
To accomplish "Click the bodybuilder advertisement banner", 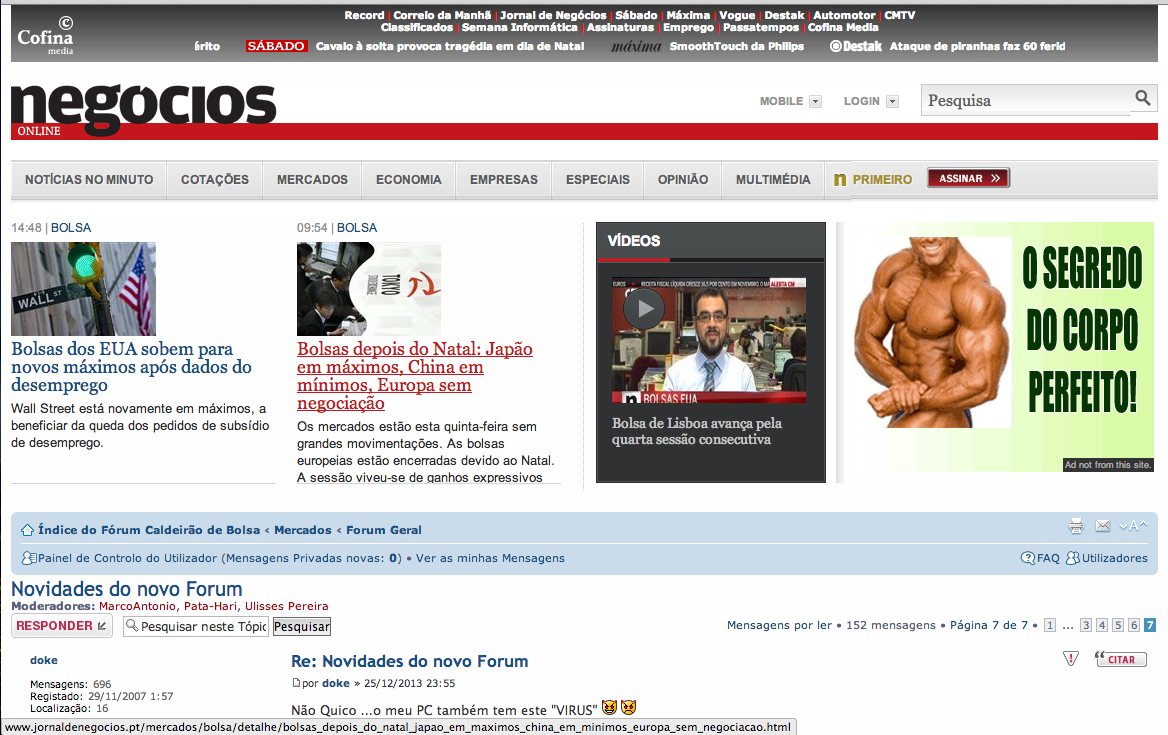I will point(999,346).
